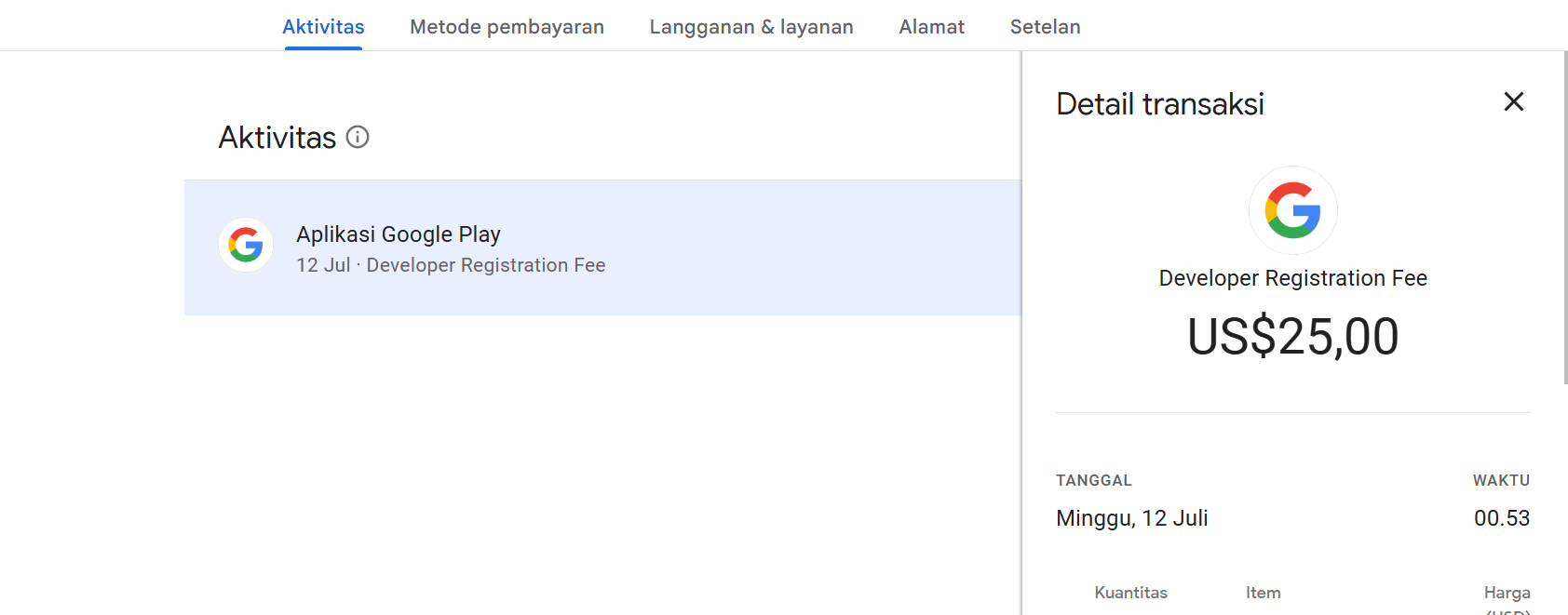The width and height of the screenshot is (1568, 615).
Task: Click the Aplikasi Google Play title
Action: [399, 234]
